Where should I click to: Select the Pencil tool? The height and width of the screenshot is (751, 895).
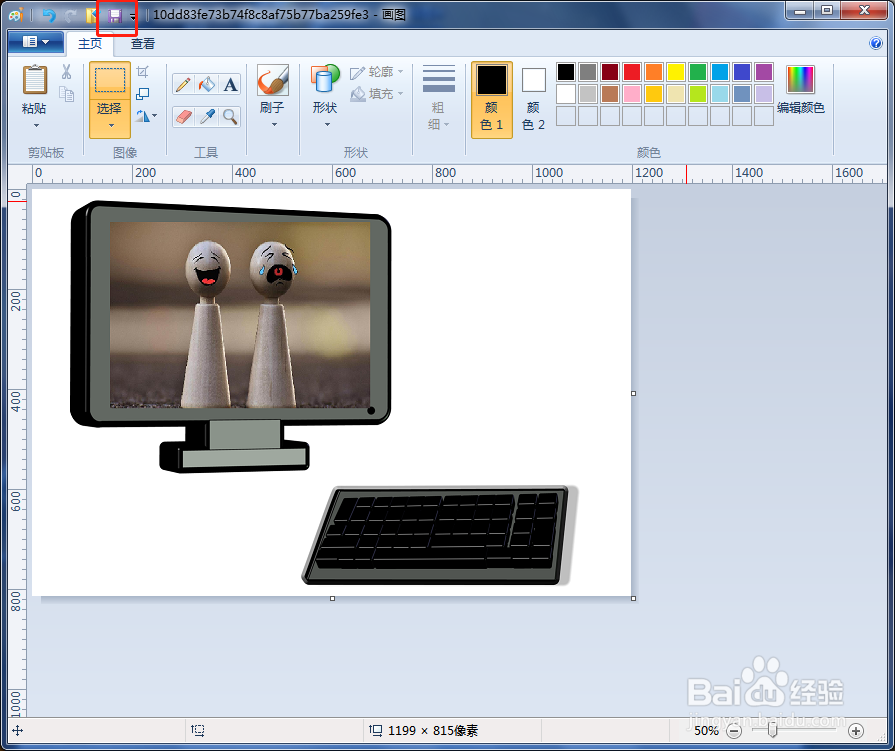pos(183,84)
